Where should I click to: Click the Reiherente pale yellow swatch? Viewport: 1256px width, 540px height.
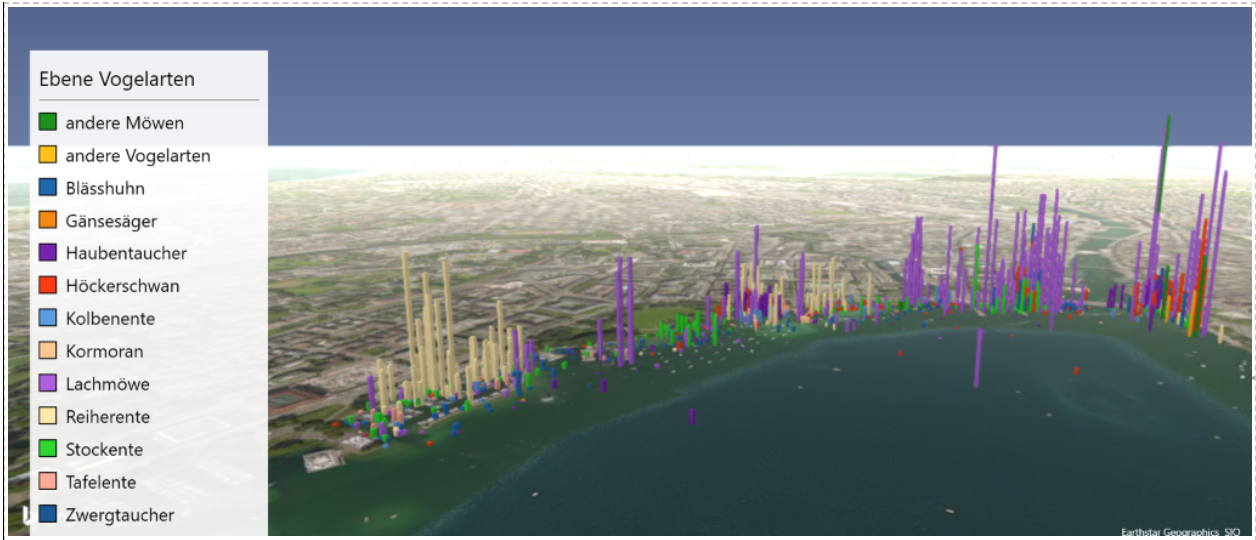47,416
